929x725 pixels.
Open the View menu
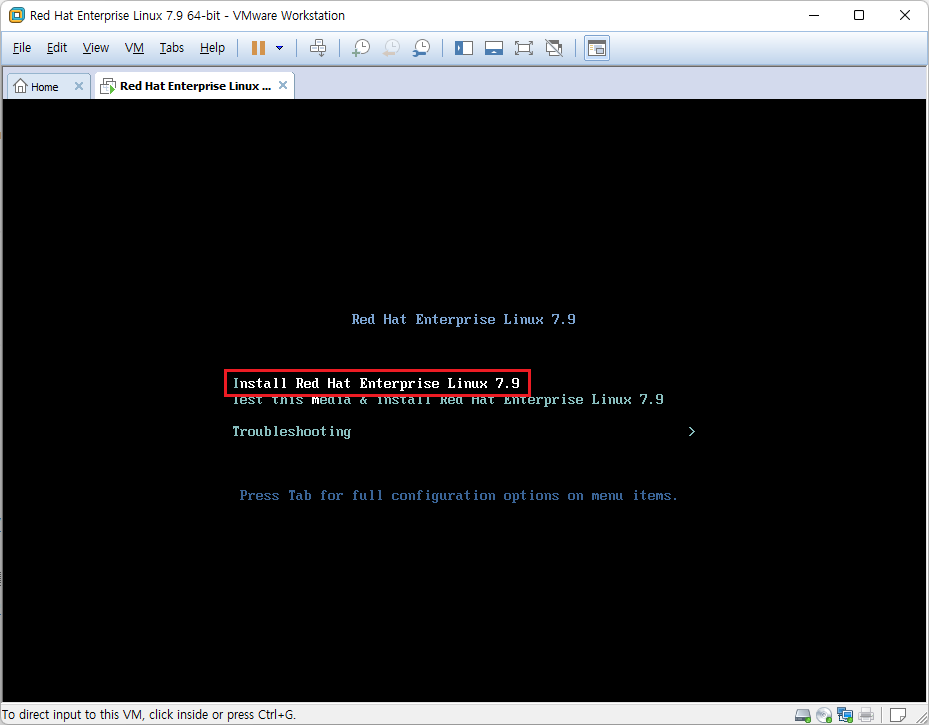95,48
